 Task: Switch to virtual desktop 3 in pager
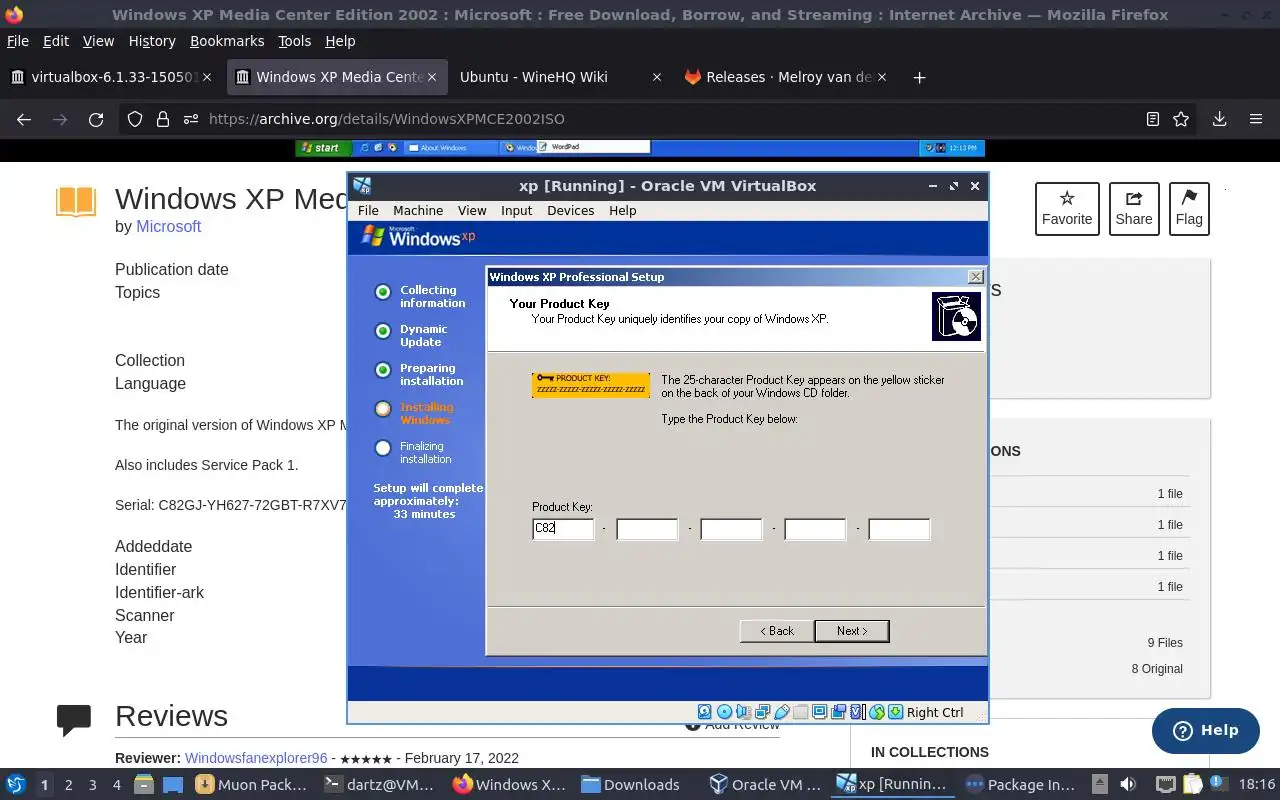click(x=92, y=785)
